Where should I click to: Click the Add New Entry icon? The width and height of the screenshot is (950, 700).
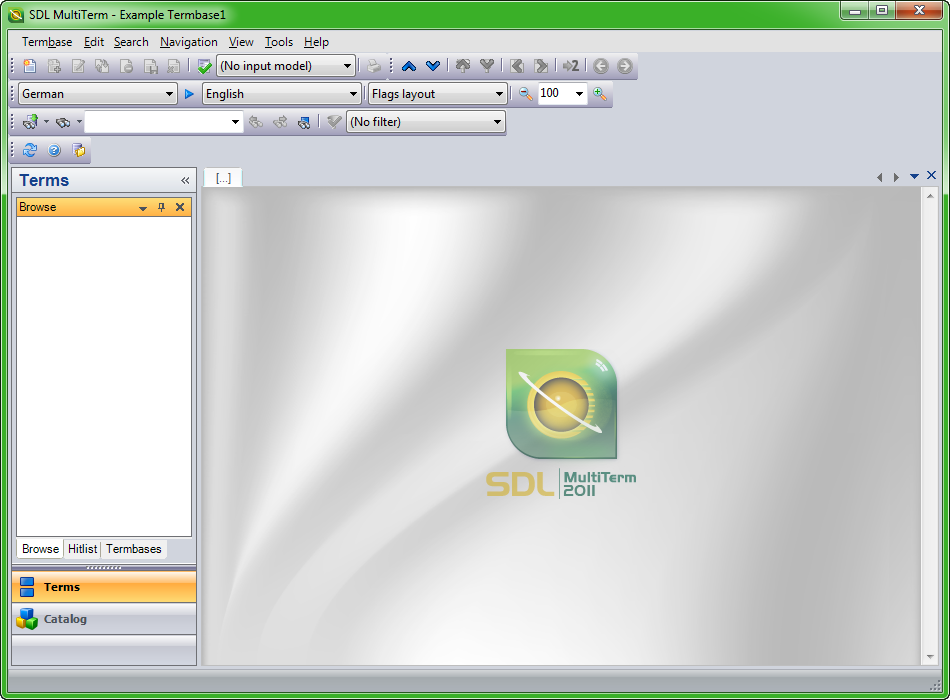click(x=30, y=65)
